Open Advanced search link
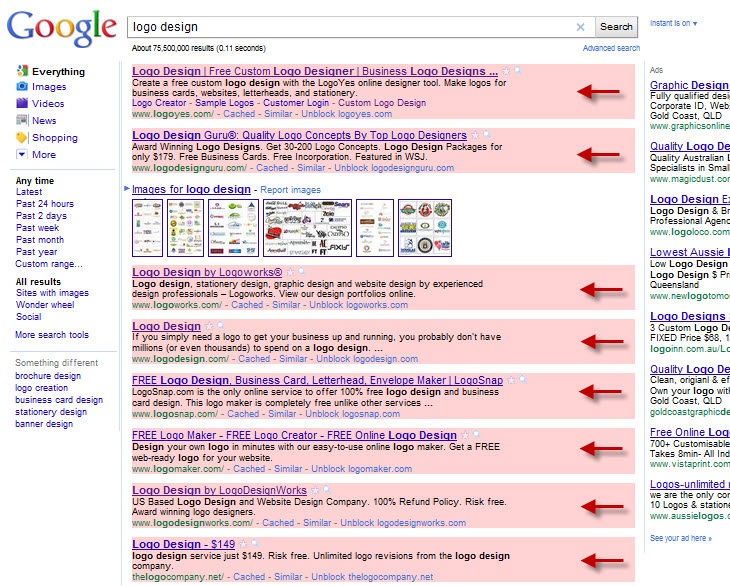The image size is (730, 586). click(x=611, y=48)
